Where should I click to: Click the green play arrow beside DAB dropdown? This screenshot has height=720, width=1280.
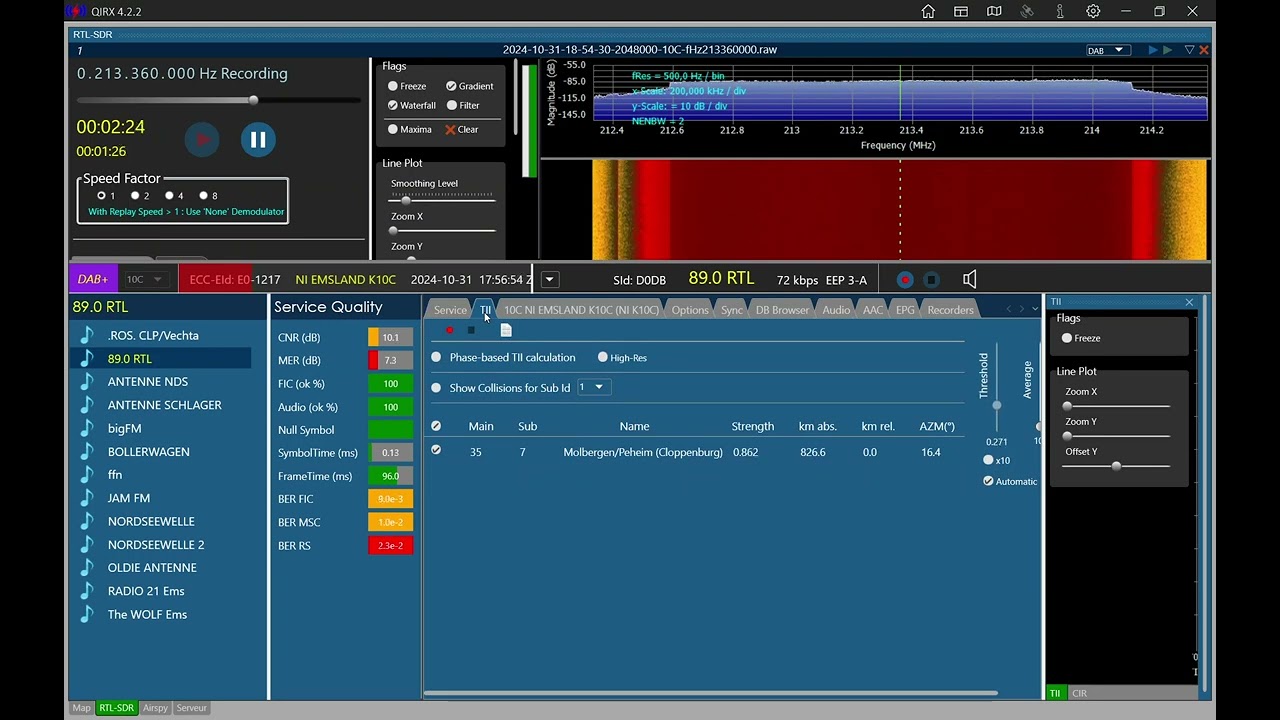(1167, 50)
